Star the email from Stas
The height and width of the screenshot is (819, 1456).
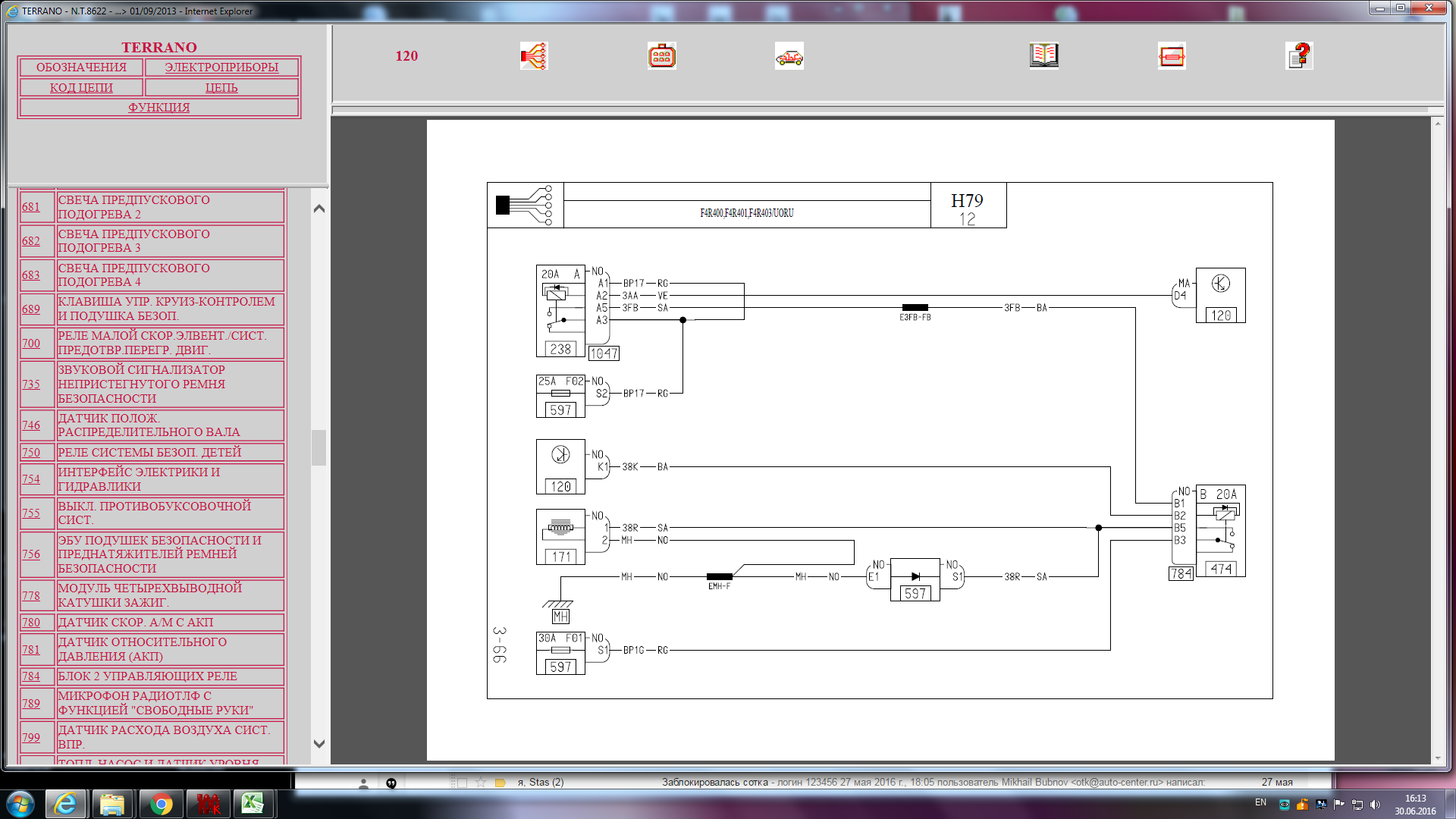(x=481, y=783)
